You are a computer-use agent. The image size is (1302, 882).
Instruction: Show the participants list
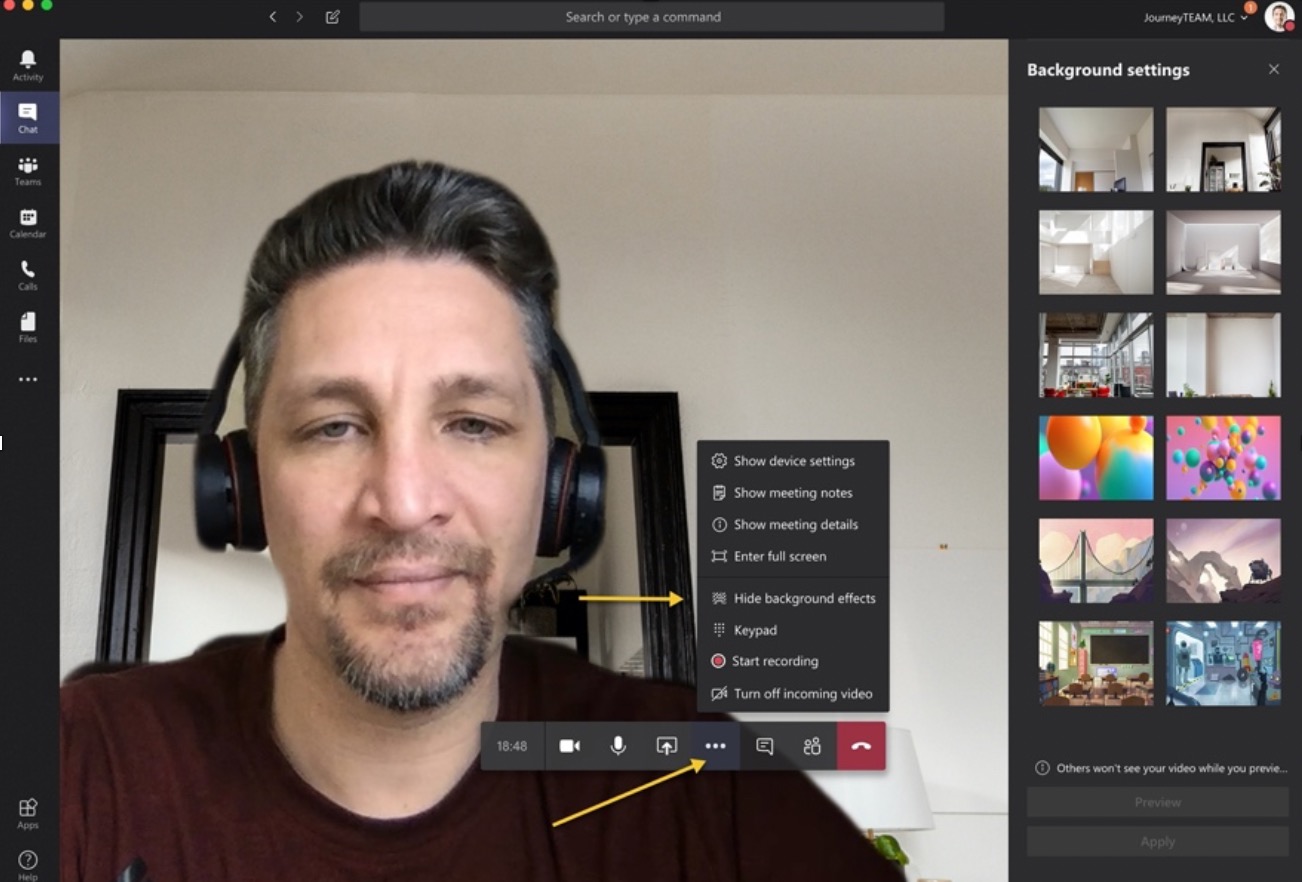point(812,746)
